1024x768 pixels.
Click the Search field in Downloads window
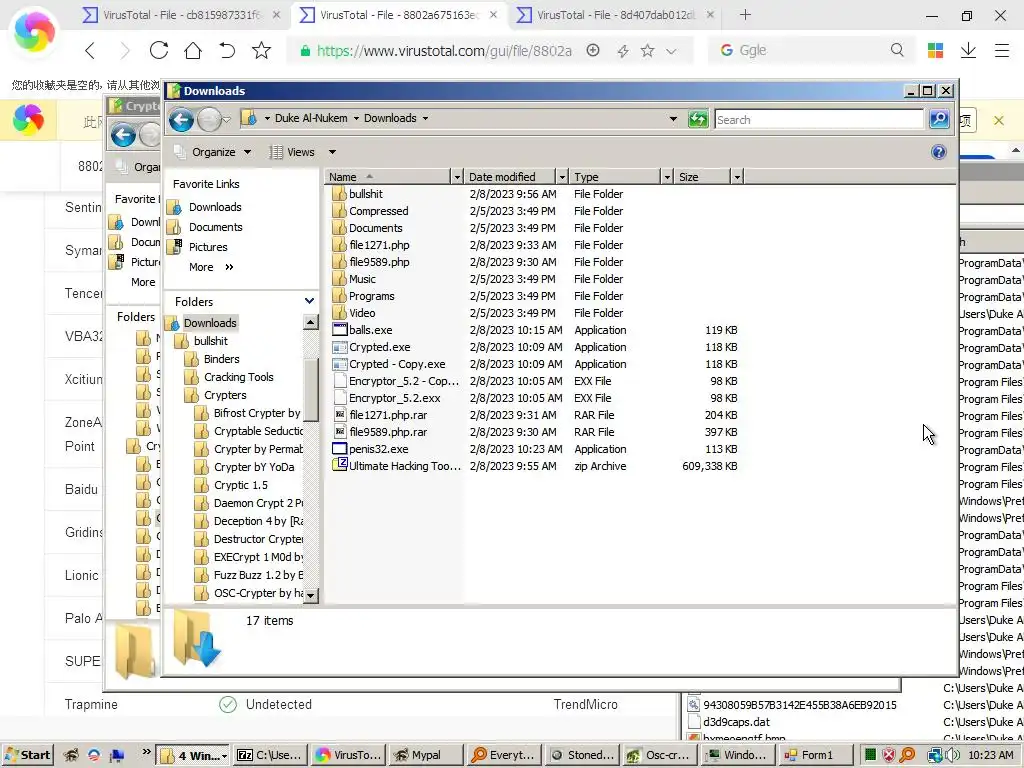[x=819, y=120]
